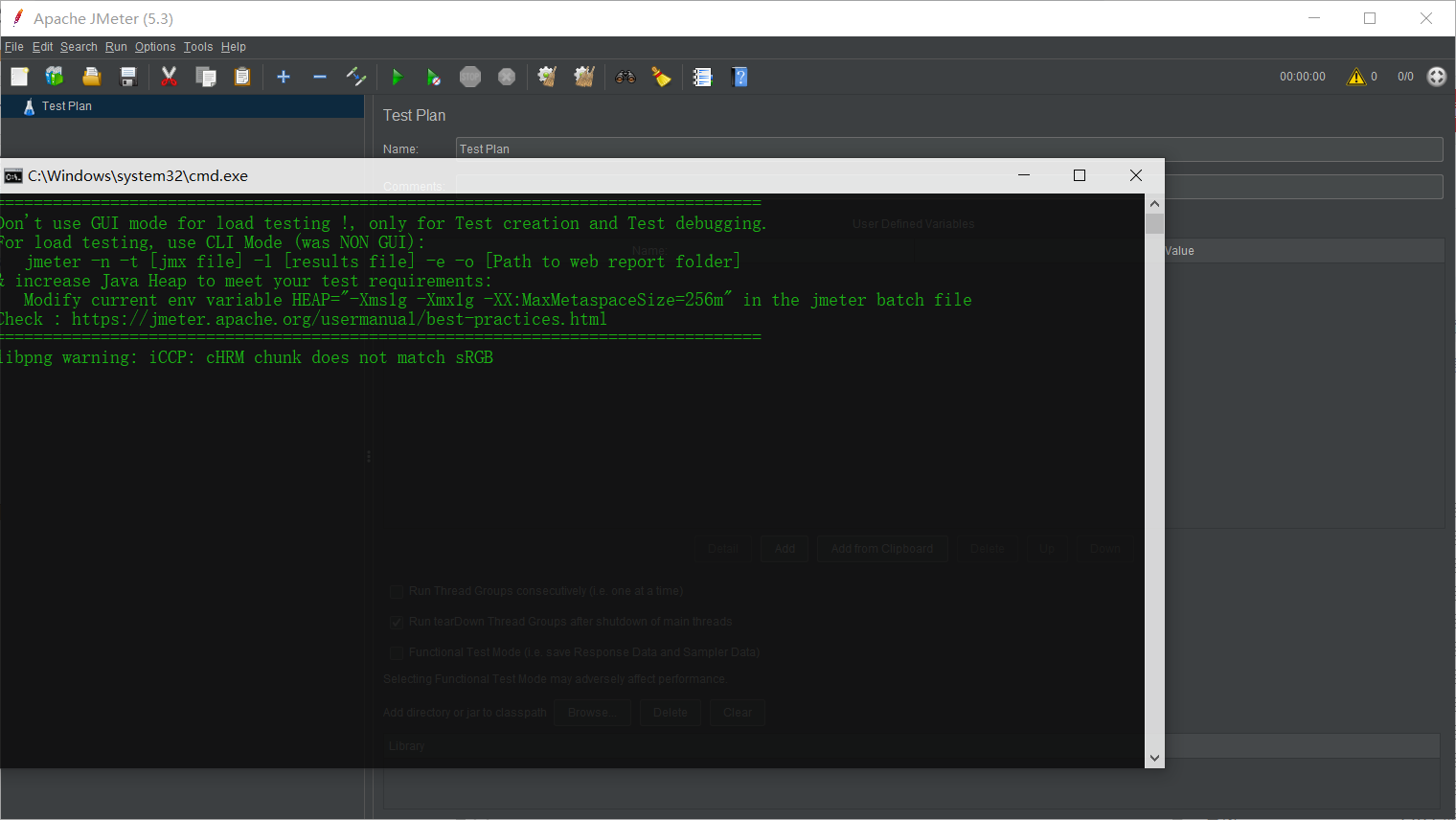The image size is (1456, 820).
Task: Click the Name field containing Test Plan
Action: pos(949,148)
